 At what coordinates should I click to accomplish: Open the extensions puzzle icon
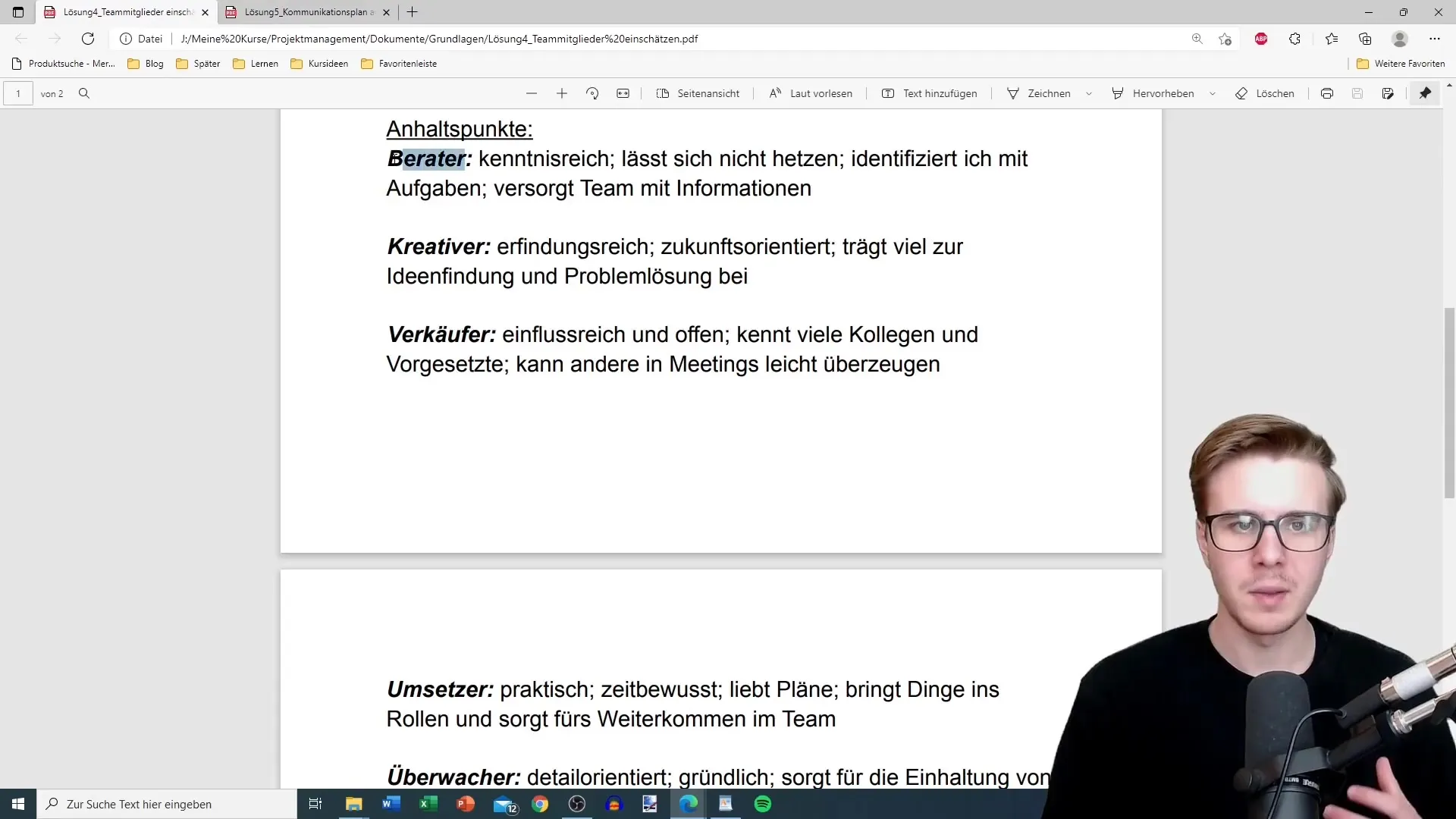point(1294,39)
